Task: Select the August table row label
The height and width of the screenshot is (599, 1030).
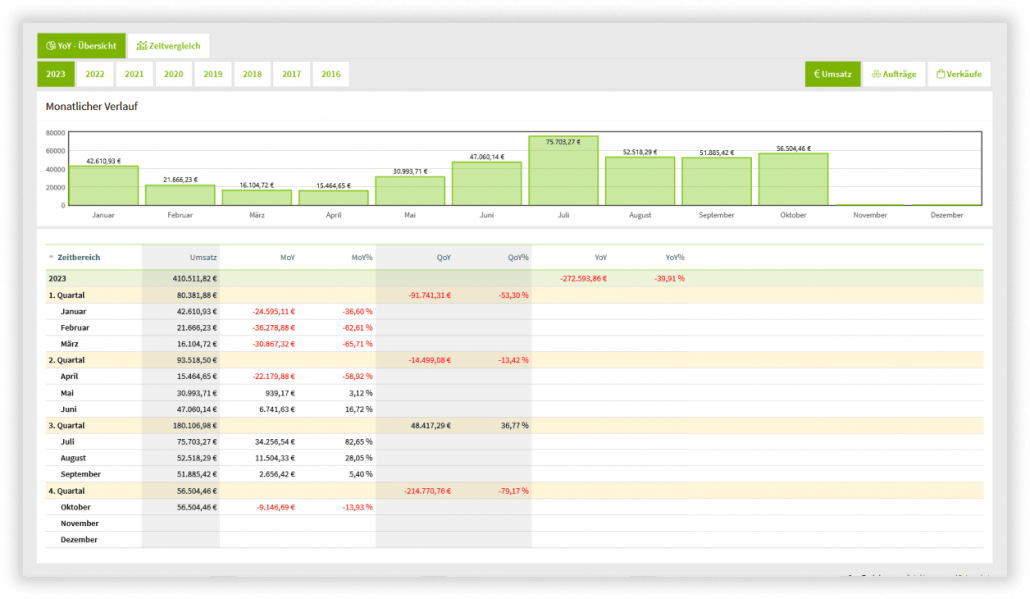Action: [73, 458]
